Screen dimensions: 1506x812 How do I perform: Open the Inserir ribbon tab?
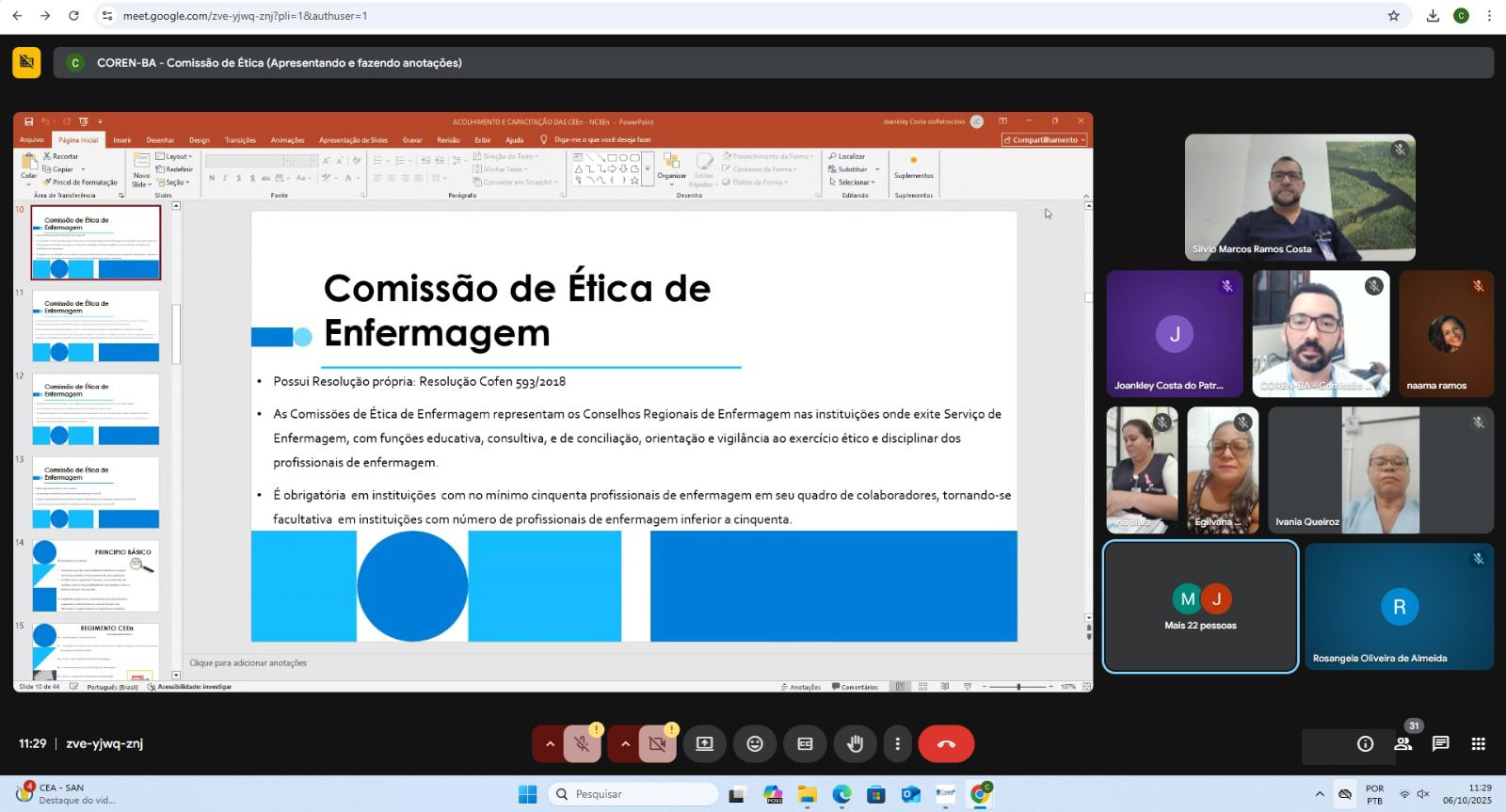pyautogui.click(x=122, y=140)
